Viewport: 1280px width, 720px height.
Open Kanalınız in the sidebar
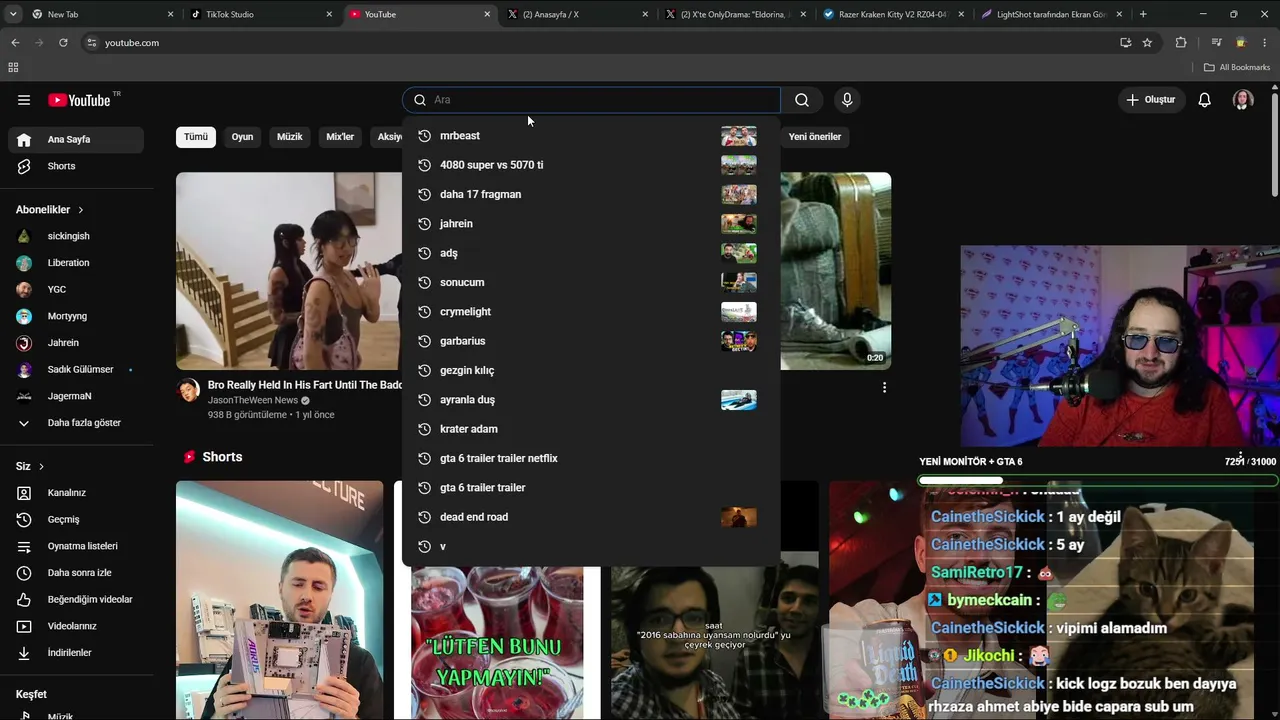pyautogui.click(x=76, y=493)
